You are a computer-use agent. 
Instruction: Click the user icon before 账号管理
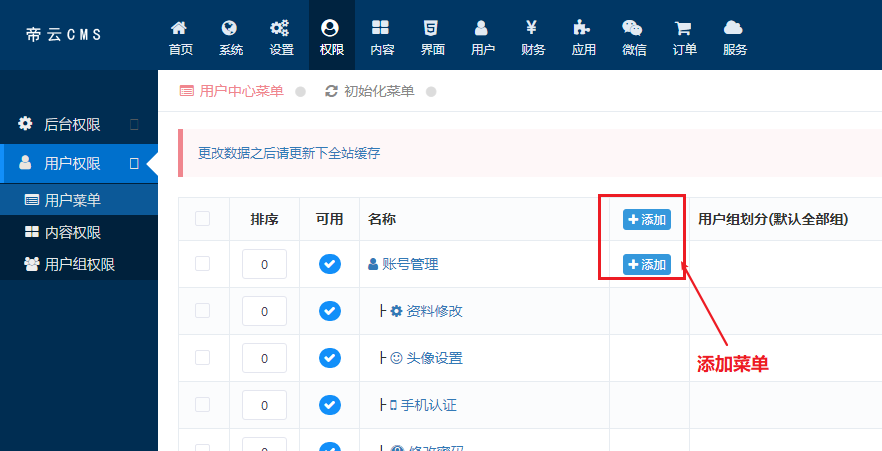coord(373,264)
